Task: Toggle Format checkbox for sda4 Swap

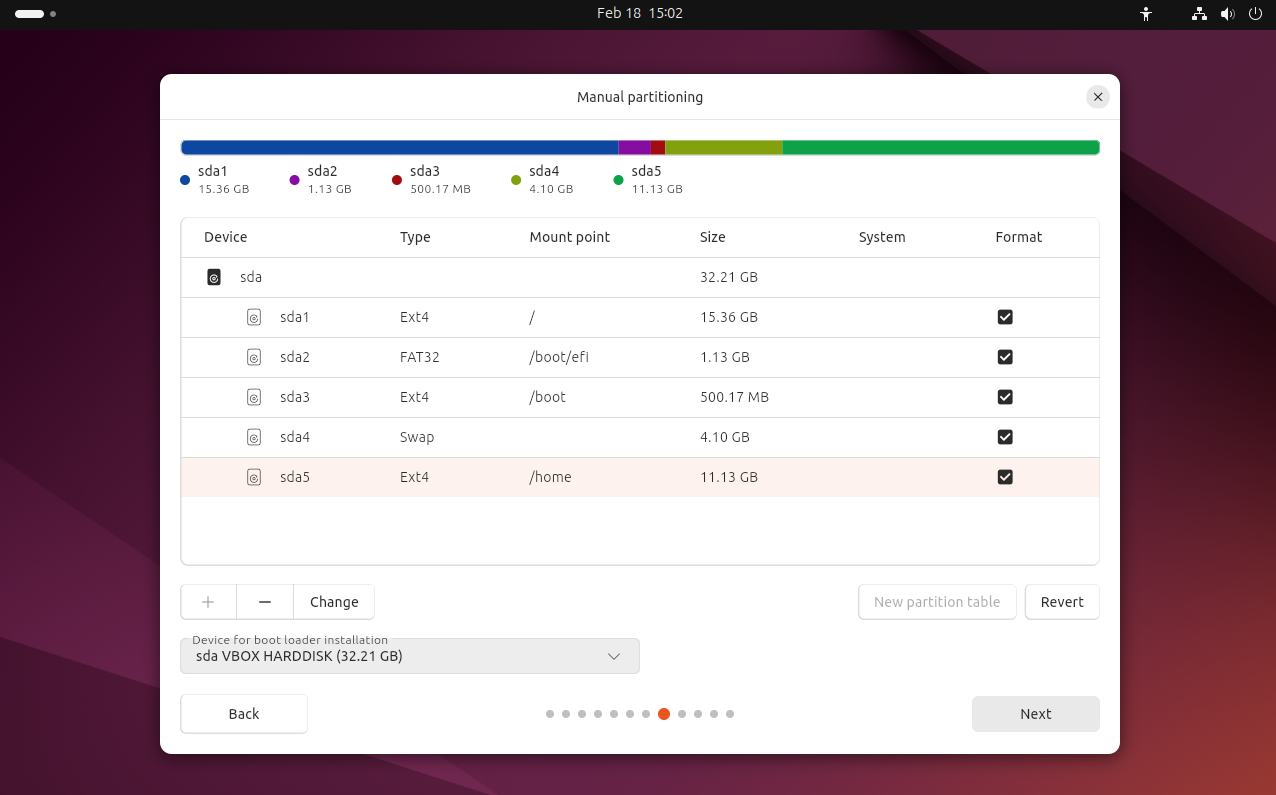Action: 1005,437
